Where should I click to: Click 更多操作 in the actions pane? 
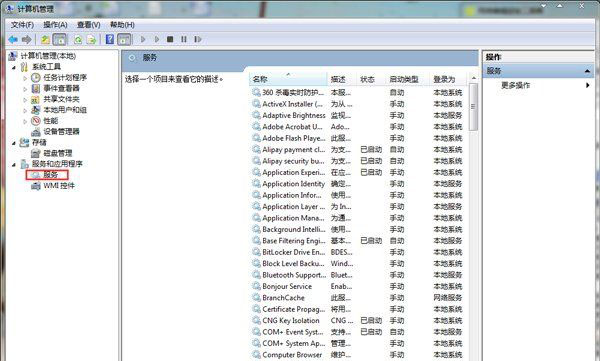coord(515,85)
